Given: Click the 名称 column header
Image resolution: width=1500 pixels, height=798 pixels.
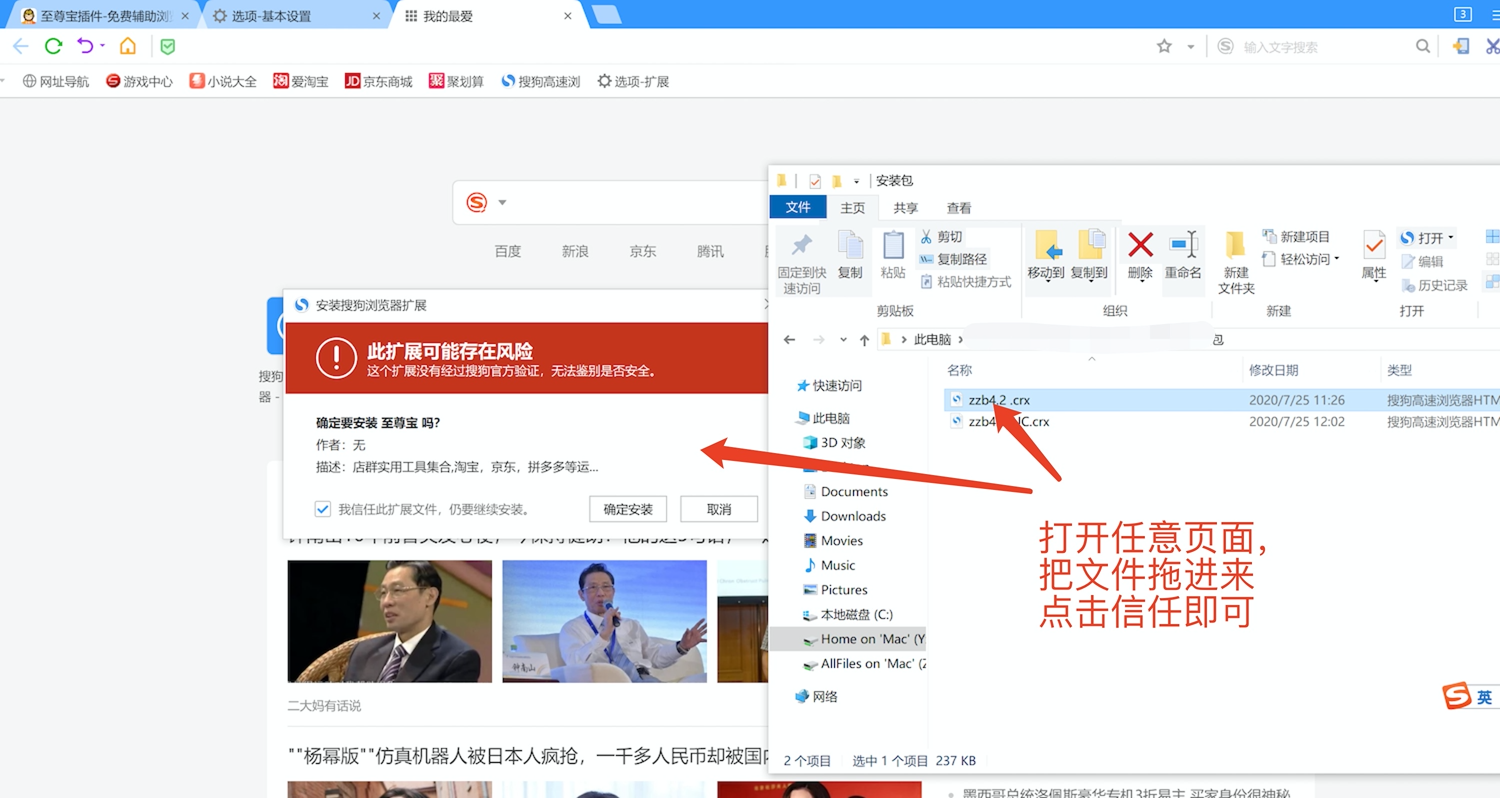Looking at the screenshot, I should (x=959, y=370).
